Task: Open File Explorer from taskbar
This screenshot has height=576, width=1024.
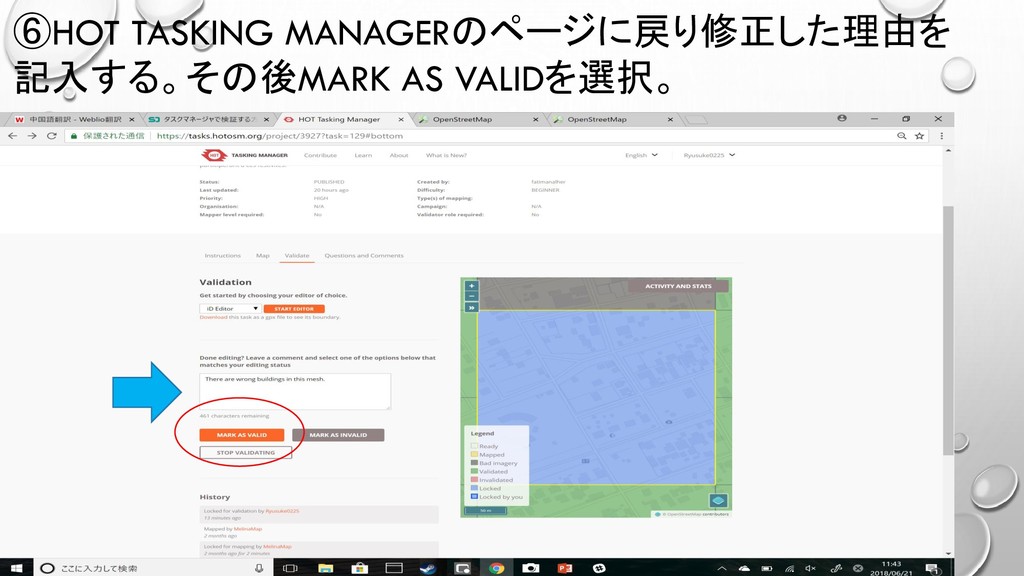Action: [x=325, y=568]
